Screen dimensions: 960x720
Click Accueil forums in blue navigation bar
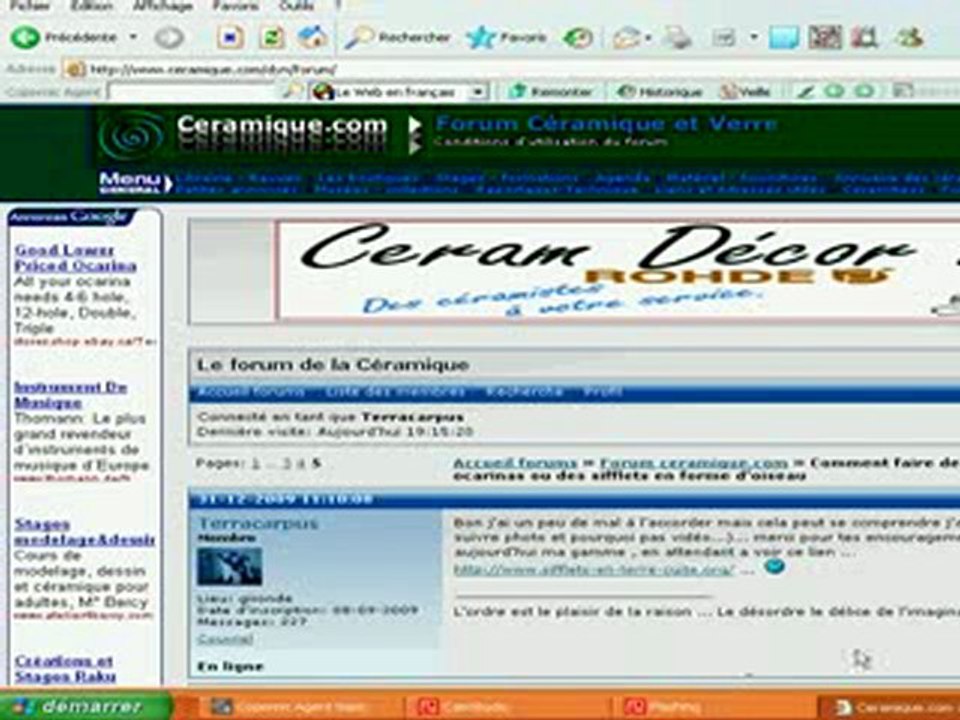tap(251, 392)
